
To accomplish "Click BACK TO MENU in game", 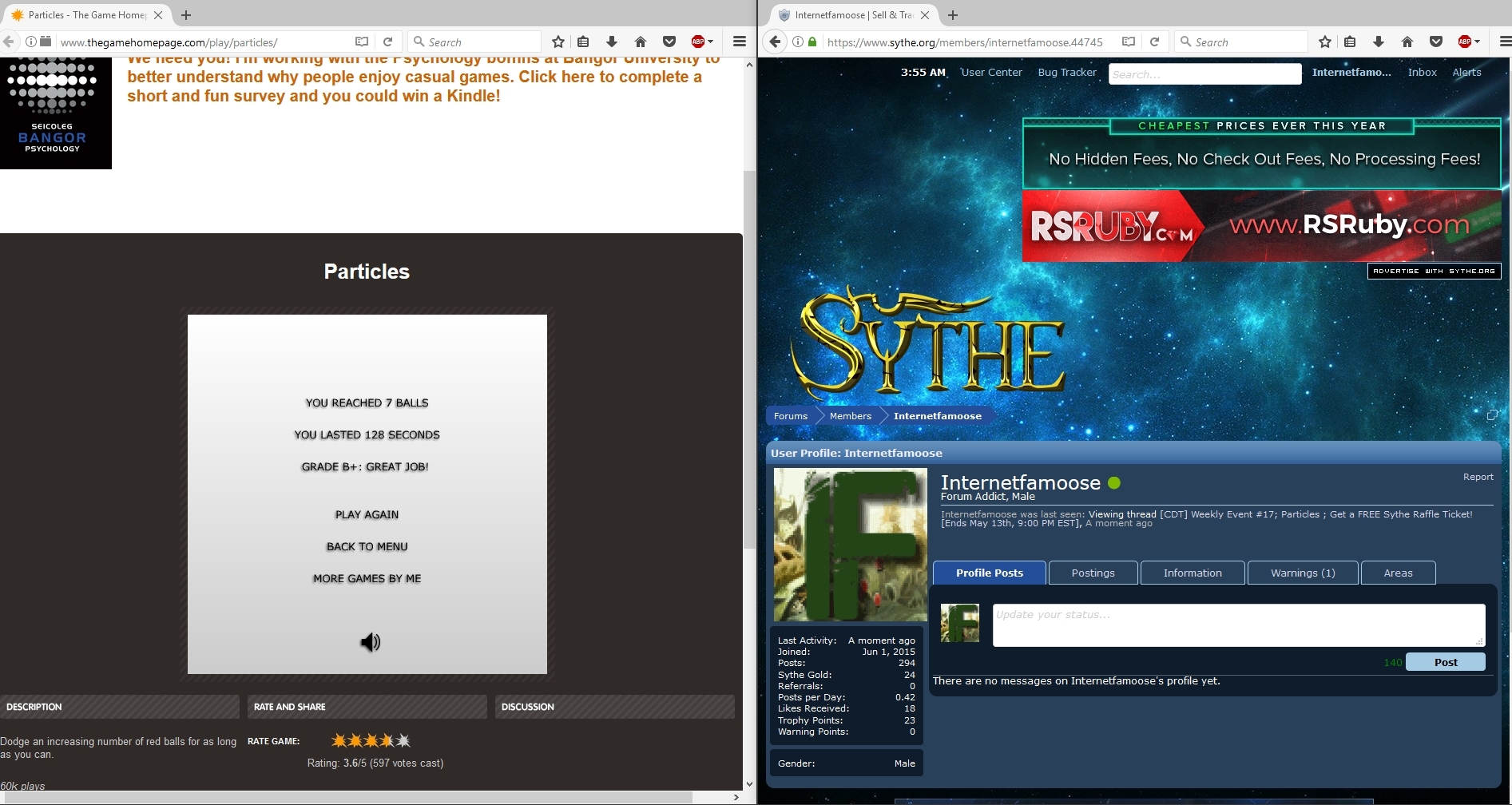I will (367, 546).
